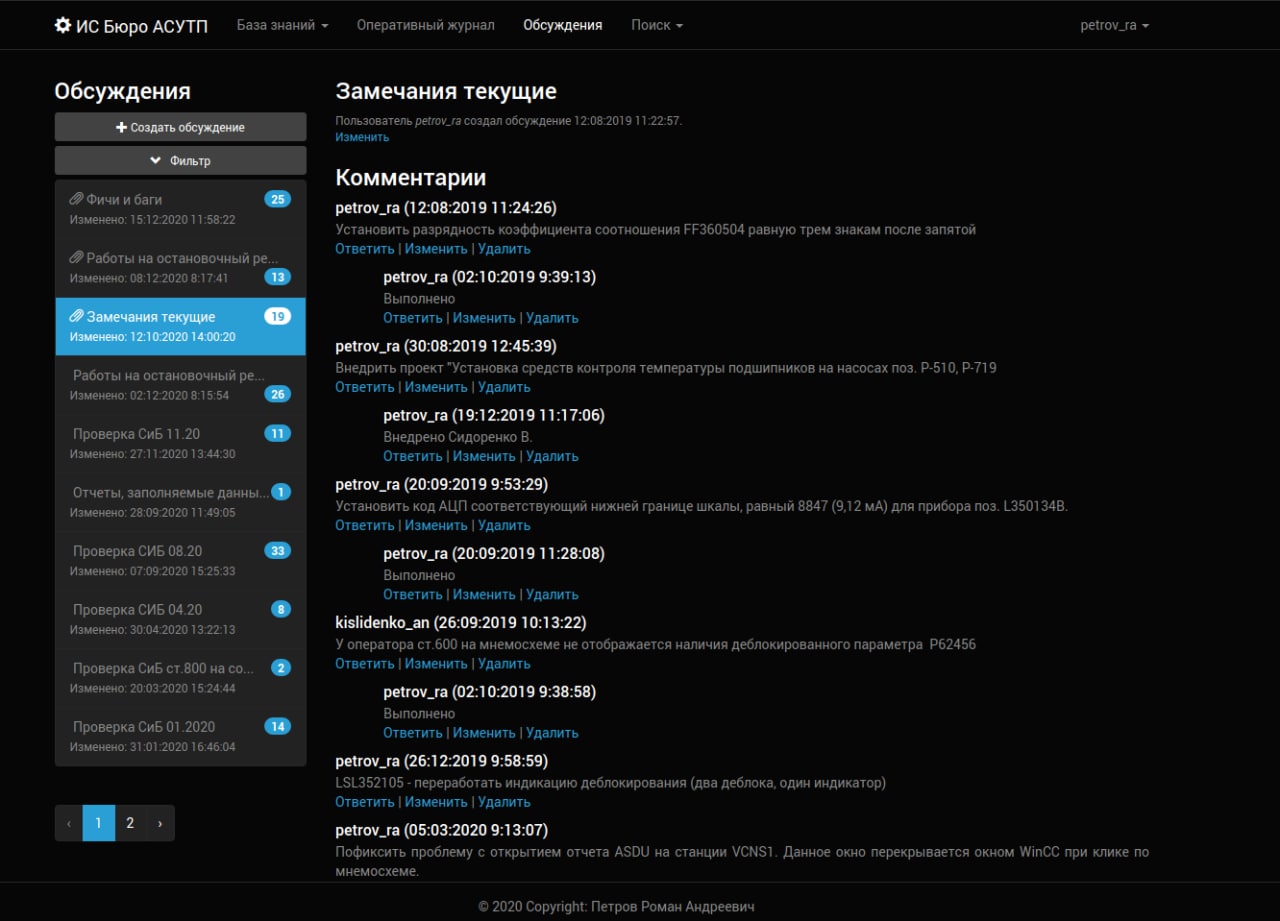The width and height of the screenshot is (1280, 921).
Task: Reply to comment from 26:12:2019 9:58:59
Action: (x=365, y=802)
